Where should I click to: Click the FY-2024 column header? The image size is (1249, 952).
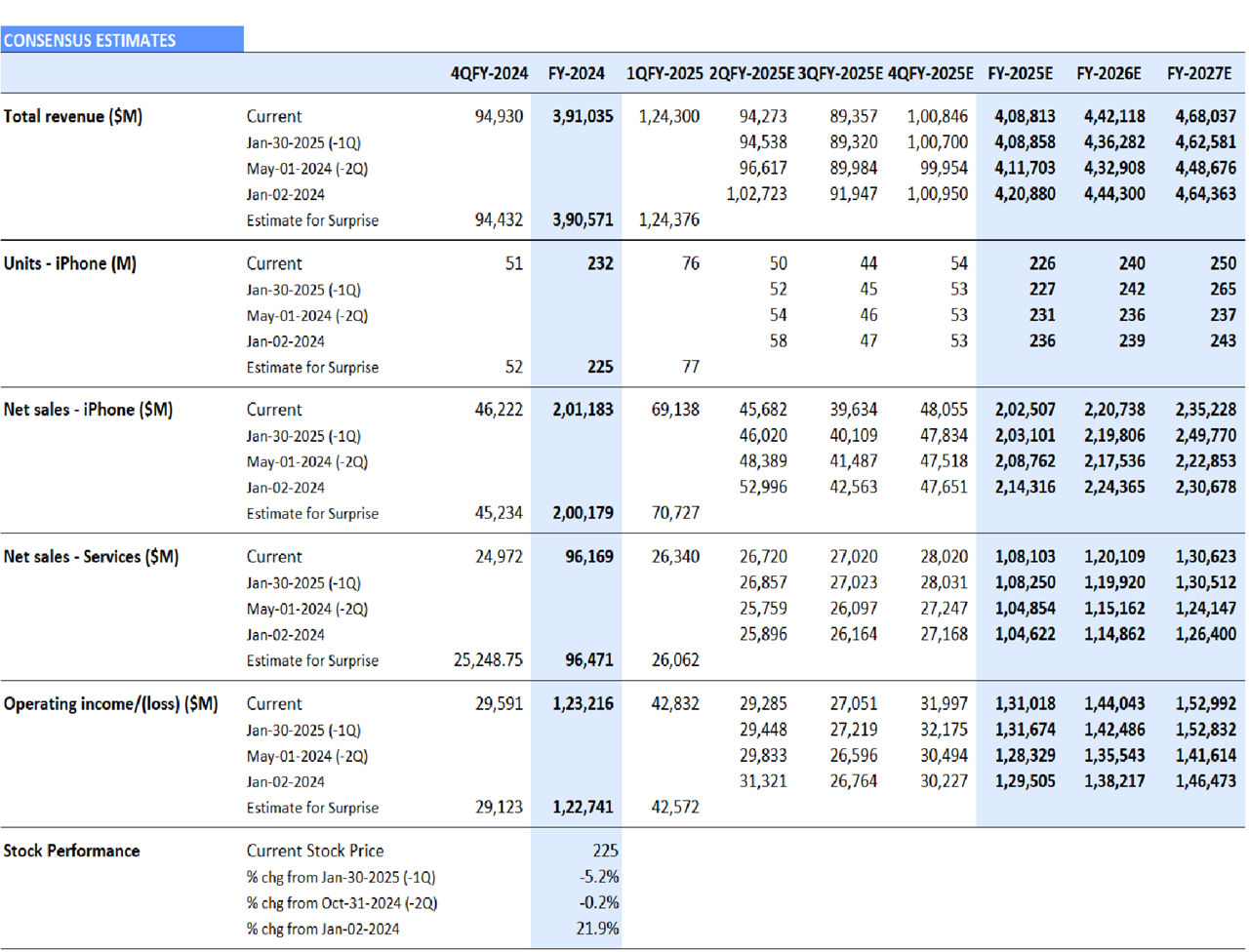(x=578, y=73)
